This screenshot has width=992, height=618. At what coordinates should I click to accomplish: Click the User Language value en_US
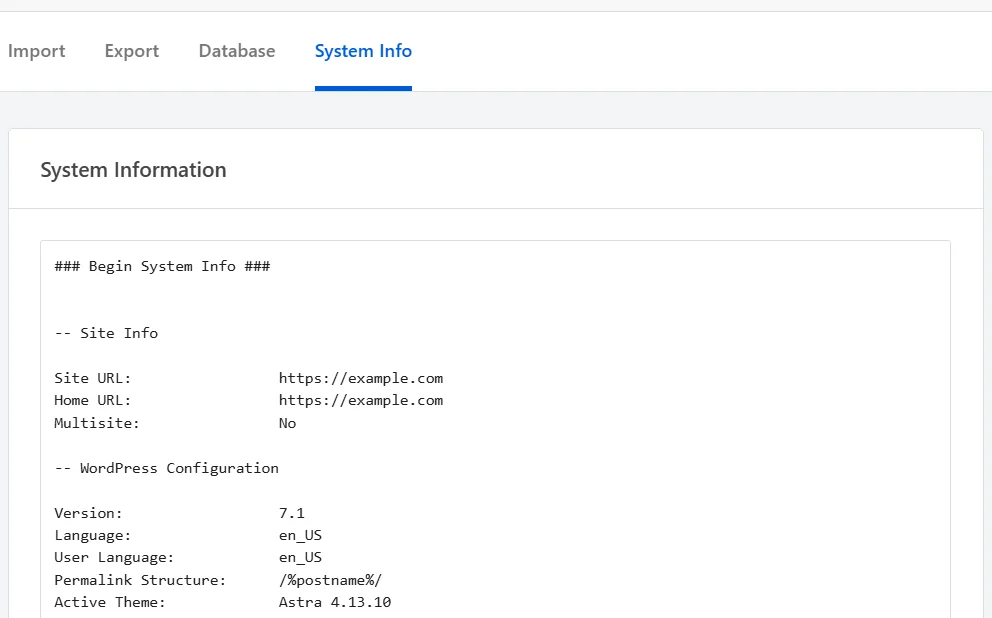coord(300,557)
